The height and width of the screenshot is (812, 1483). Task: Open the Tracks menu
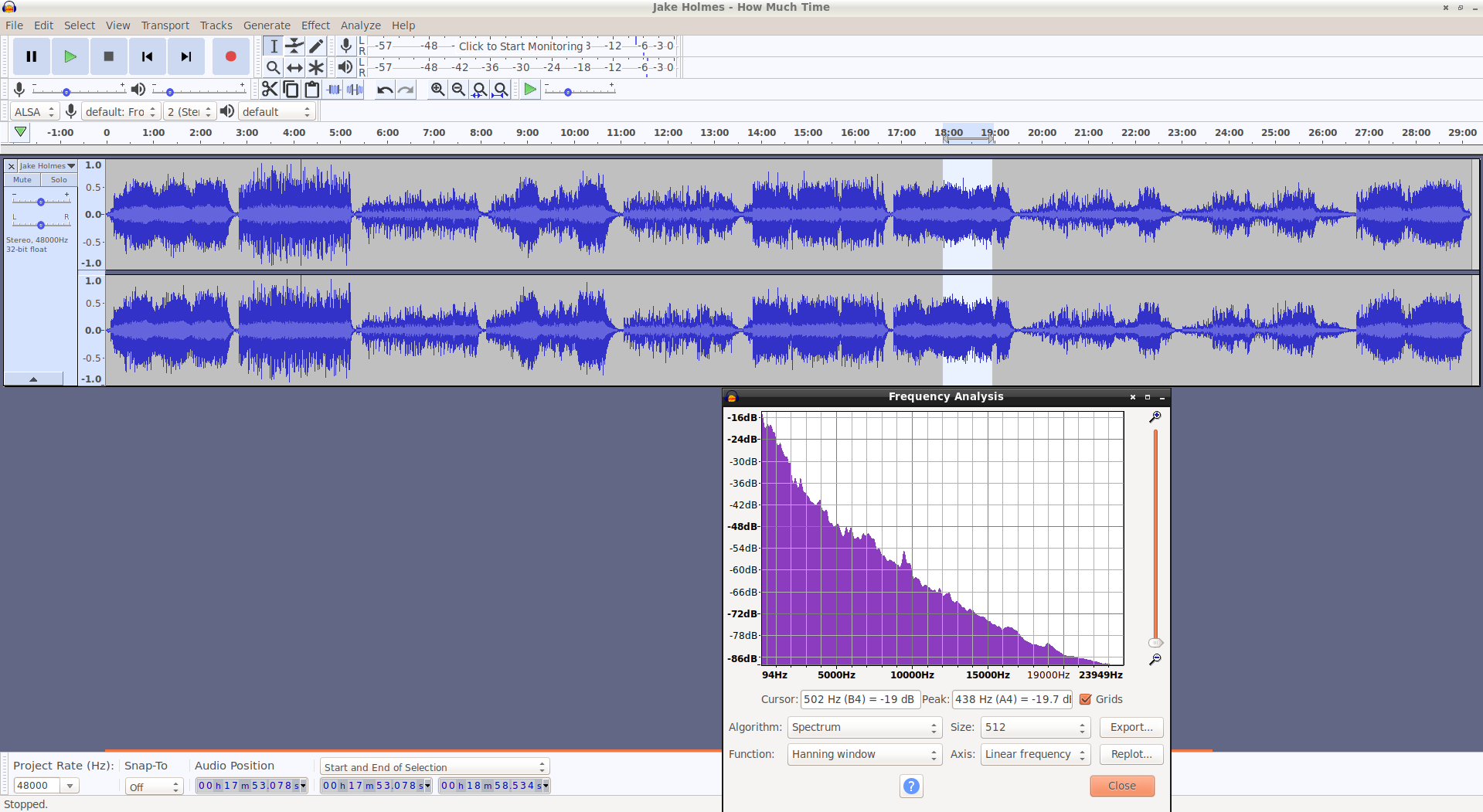216,25
